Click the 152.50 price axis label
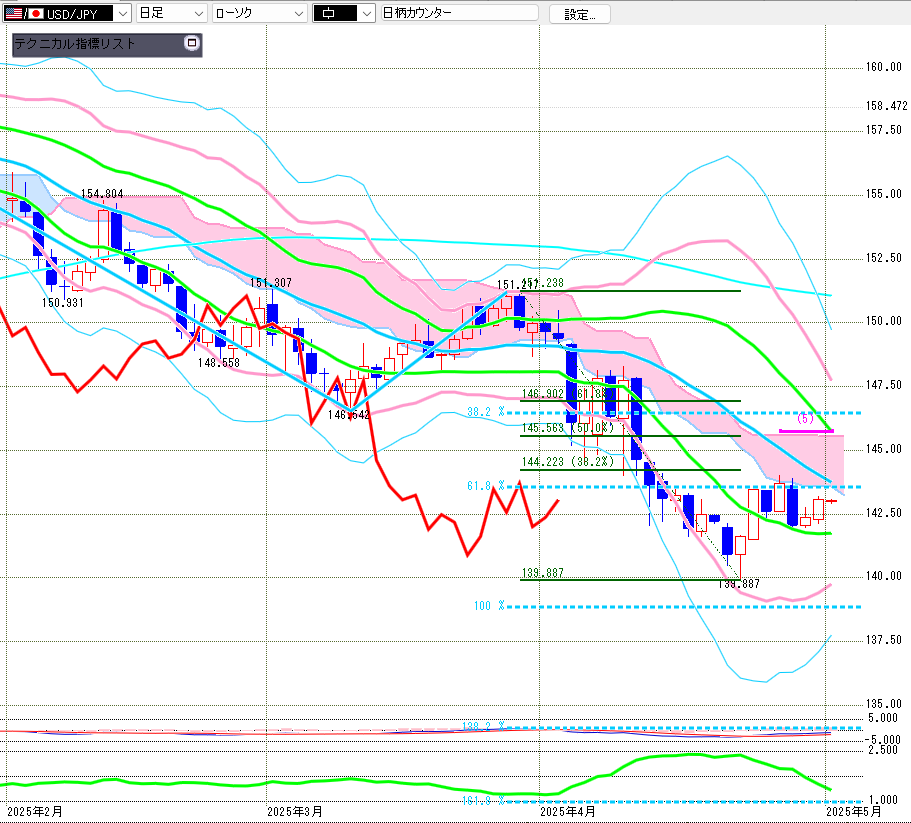911x823 pixels. click(883, 257)
